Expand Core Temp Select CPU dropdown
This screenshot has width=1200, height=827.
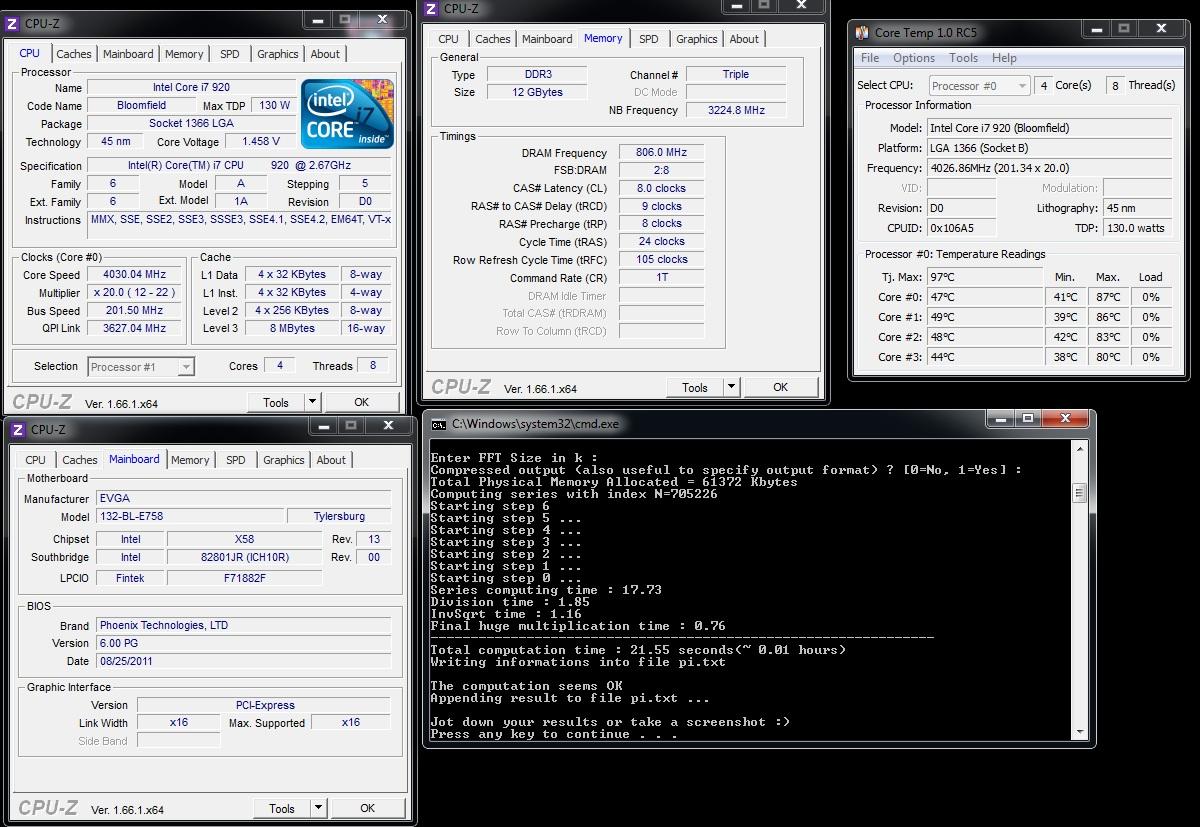coord(1021,86)
